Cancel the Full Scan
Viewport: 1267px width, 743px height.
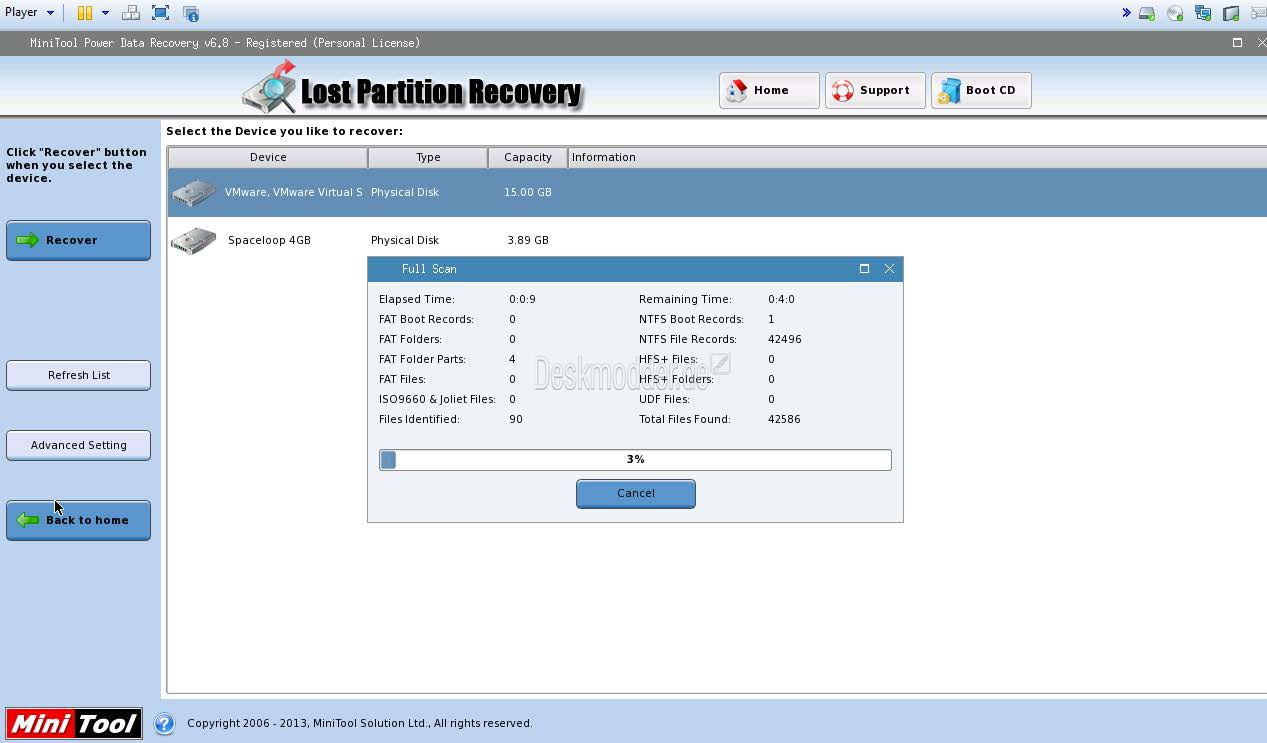(x=636, y=493)
